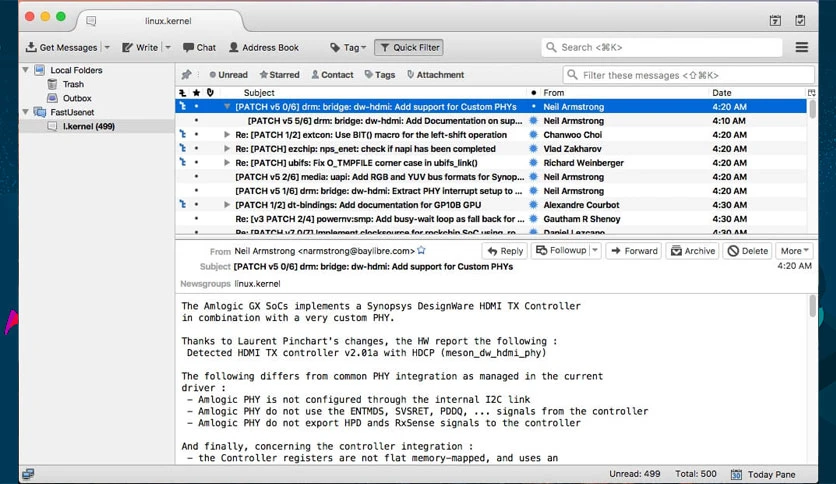Open the More actions dropdown

[794, 251]
